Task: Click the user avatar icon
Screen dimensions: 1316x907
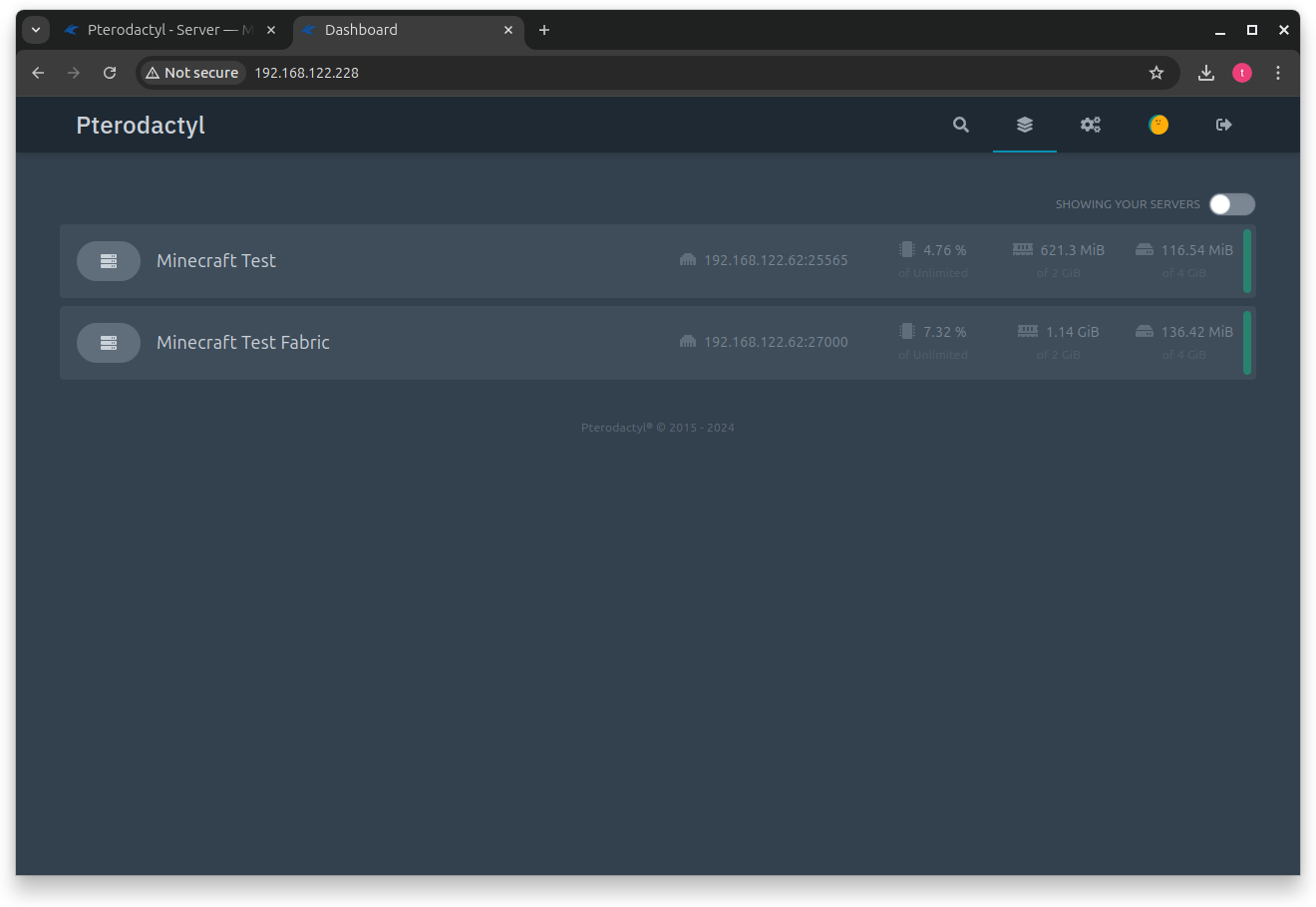Action: [1157, 125]
